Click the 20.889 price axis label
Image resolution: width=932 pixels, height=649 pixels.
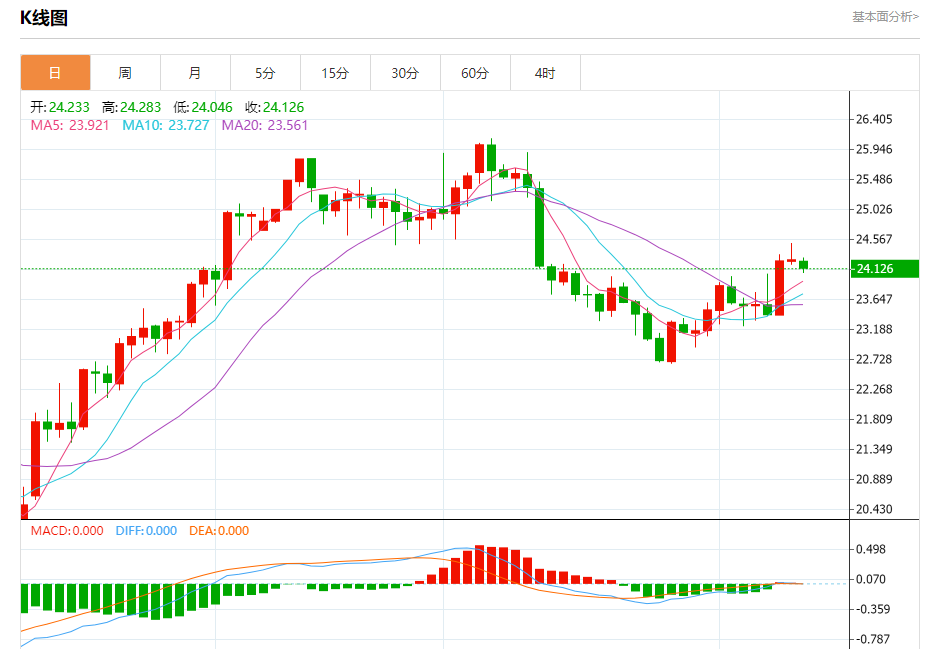tap(874, 479)
